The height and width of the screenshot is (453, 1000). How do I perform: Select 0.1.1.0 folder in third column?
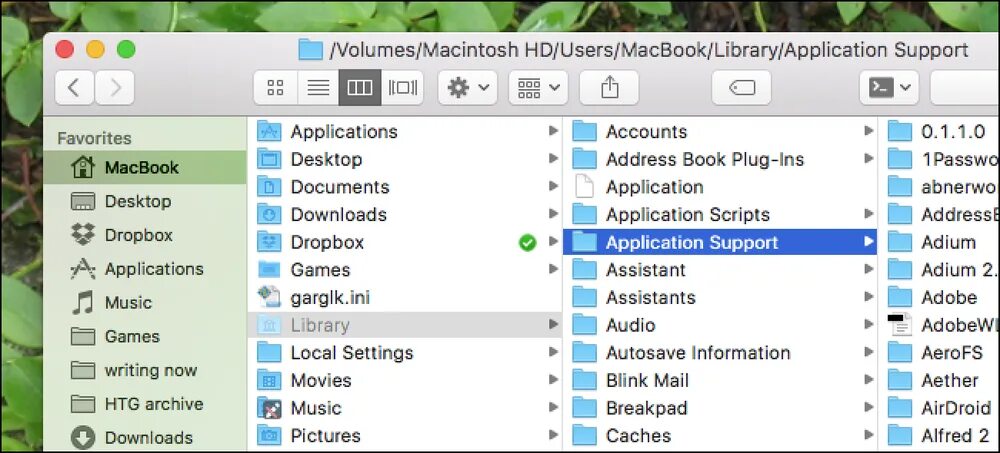pyautogui.click(x=939, y=132)
